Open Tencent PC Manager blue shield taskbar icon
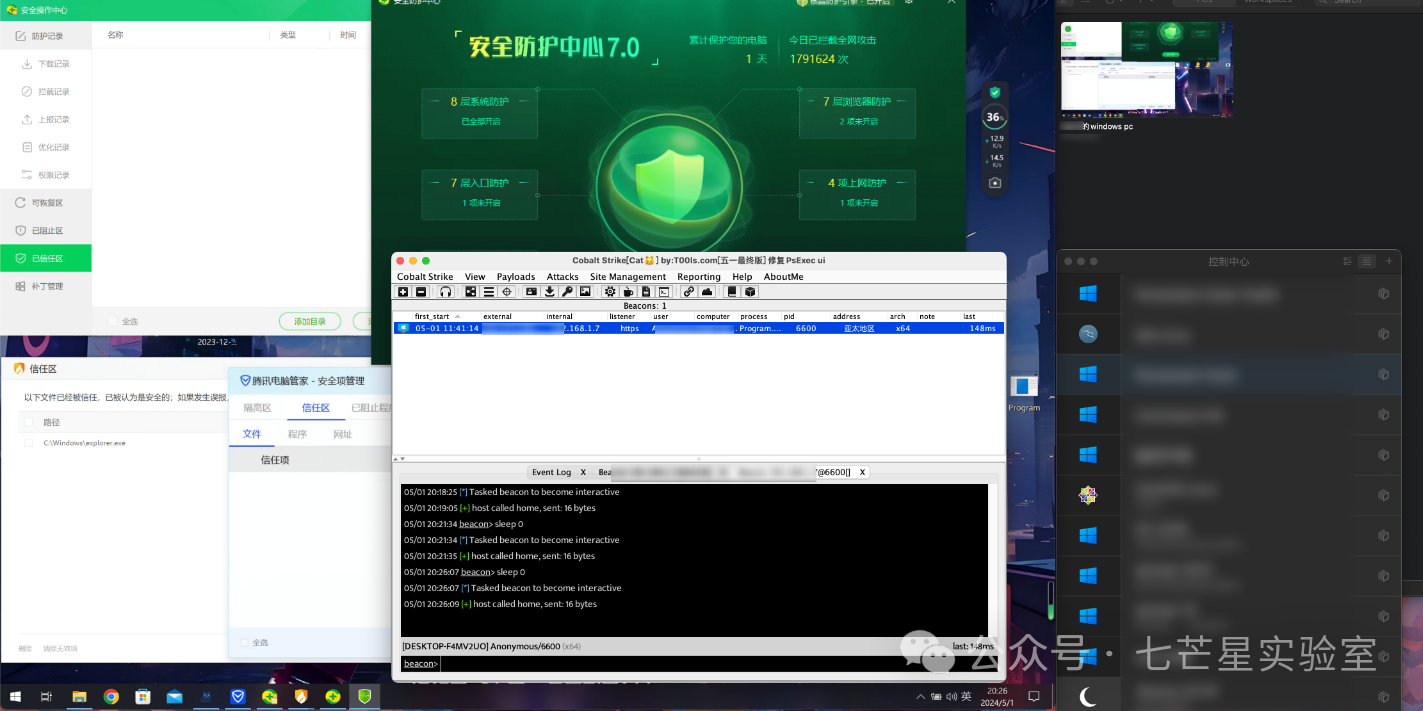The image size is (1423, 711). click(239, 696)
